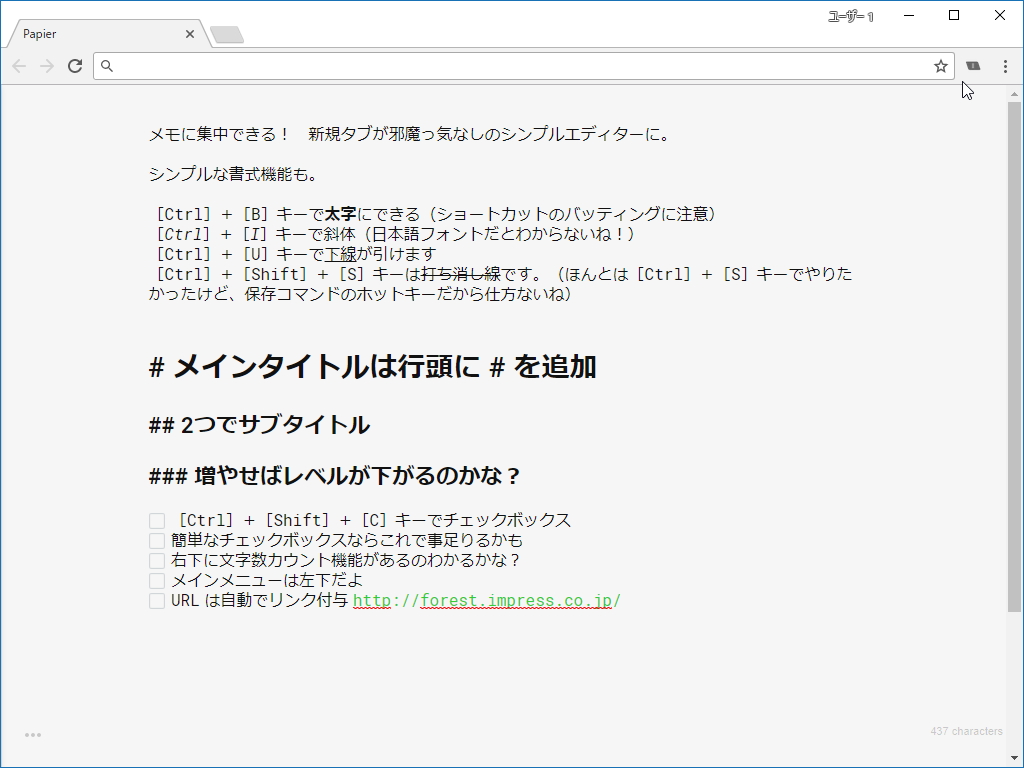Check the [Ctrl]+[Shift]+[C] checkbox item
Image resolution: width=1024 pixels, height=768 pixels.
click(157, 520)
